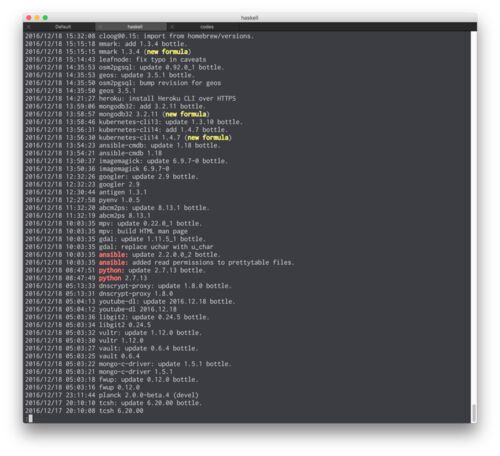Click line 'osm2pgsql: bump revision for geos'

(x=160, y=83)
